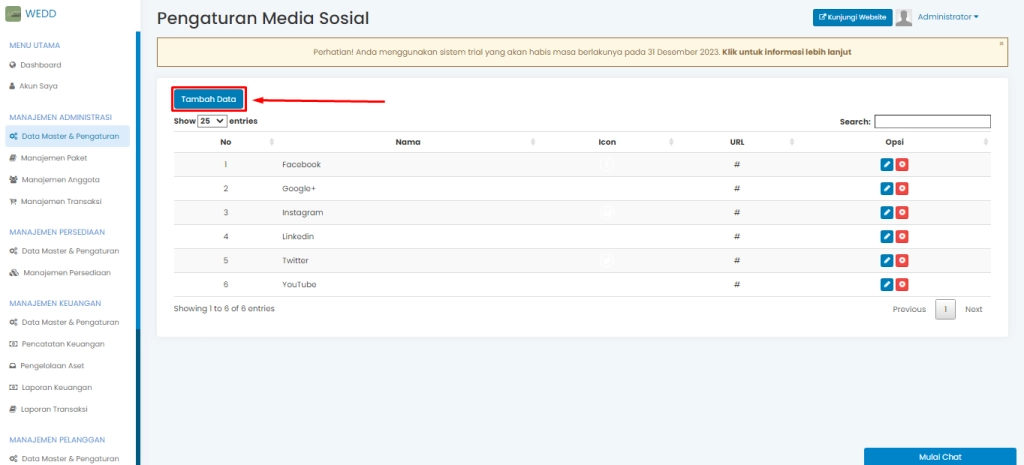Click the Tambah Data button
This screenshot has height=465, width=1024.
(x=208, y=99)
